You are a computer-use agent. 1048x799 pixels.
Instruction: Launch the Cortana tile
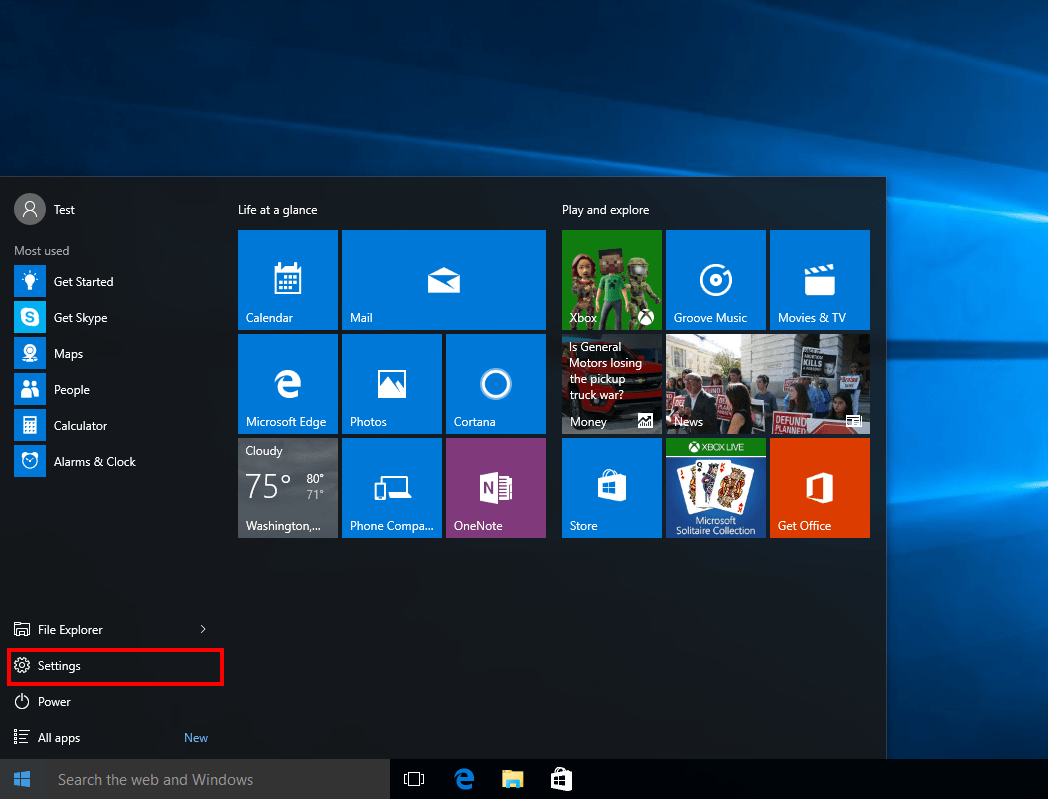(x=495, y=384)
